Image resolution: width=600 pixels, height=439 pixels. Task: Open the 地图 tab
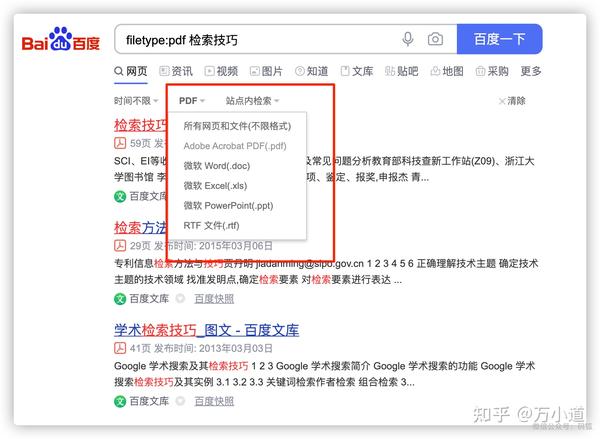(x=447, y=71)
